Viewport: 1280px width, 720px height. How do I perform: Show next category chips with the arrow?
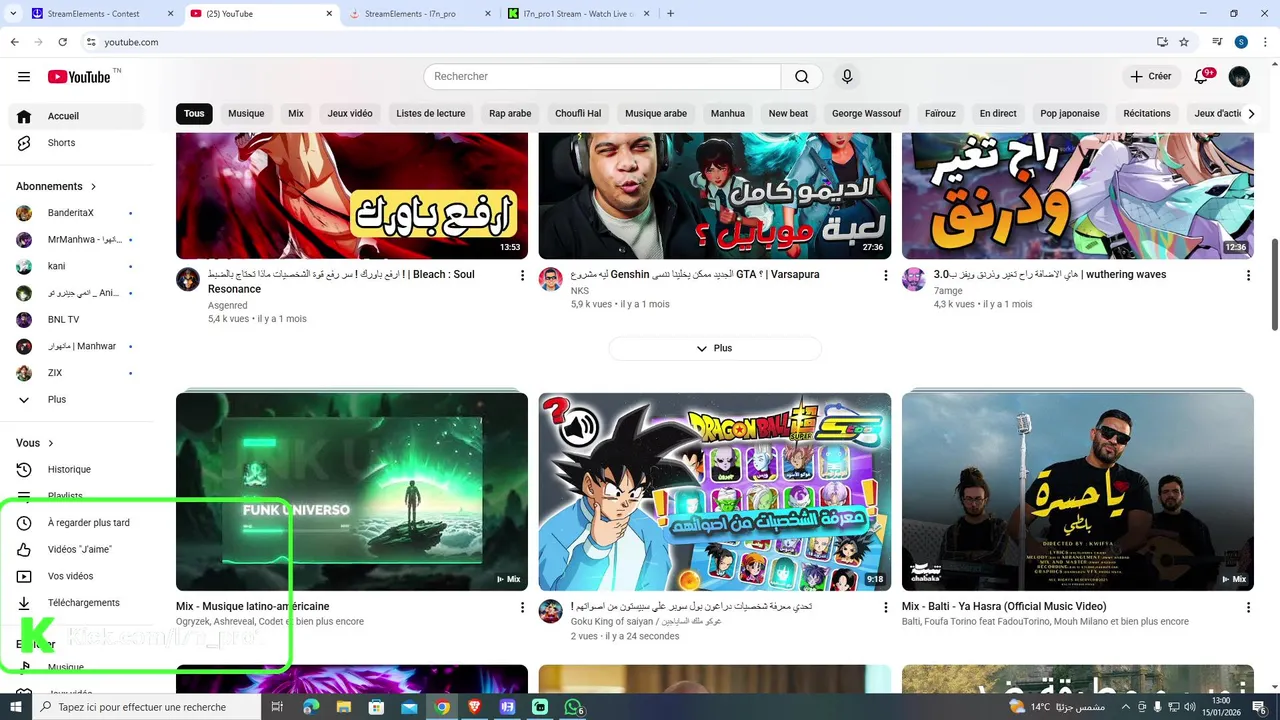coord(1251,114)
